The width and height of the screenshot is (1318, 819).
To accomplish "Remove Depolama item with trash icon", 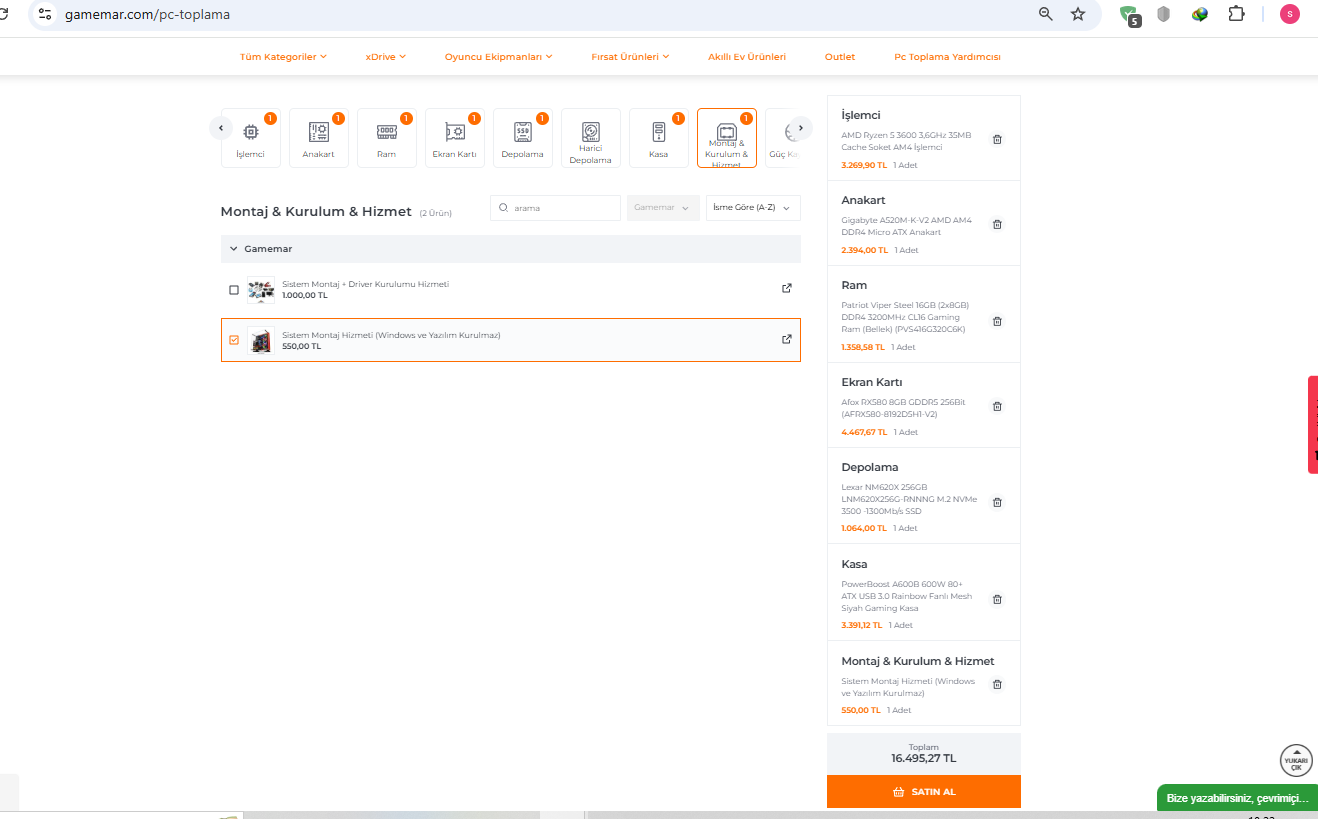I will (x=997, y=502).
